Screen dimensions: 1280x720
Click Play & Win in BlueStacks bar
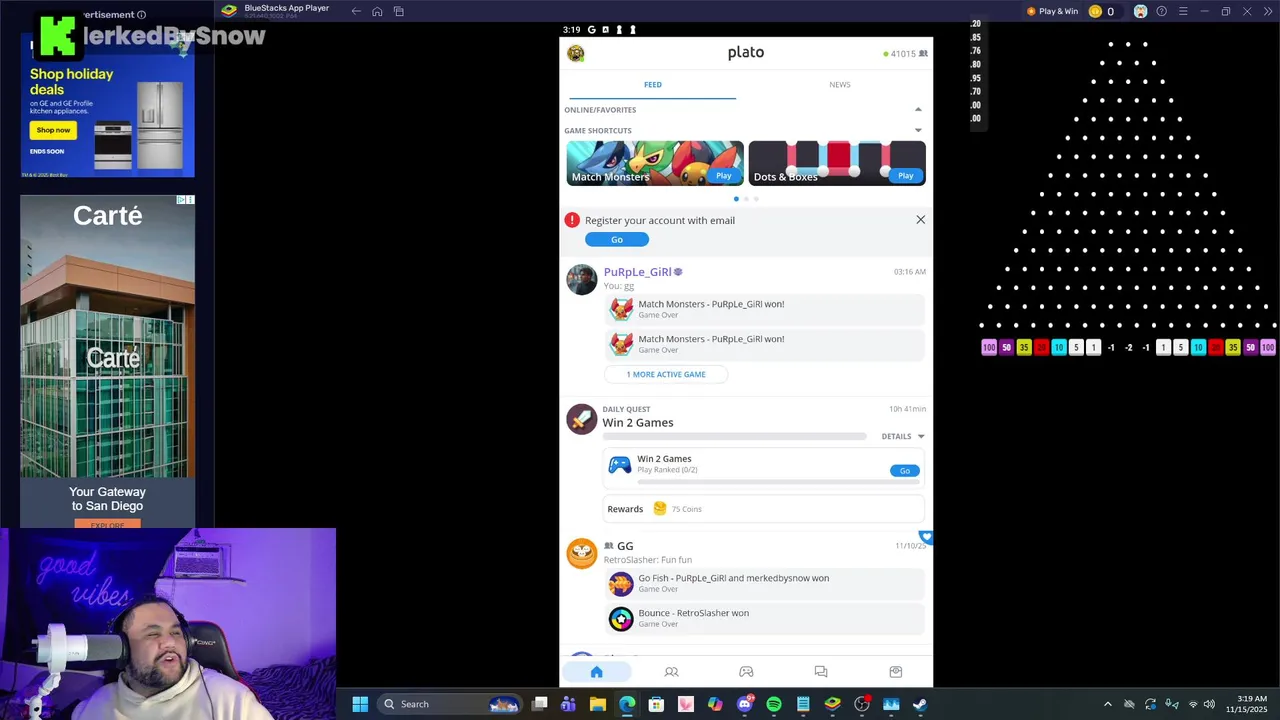pyautogui.click(x=1052, y=11)
